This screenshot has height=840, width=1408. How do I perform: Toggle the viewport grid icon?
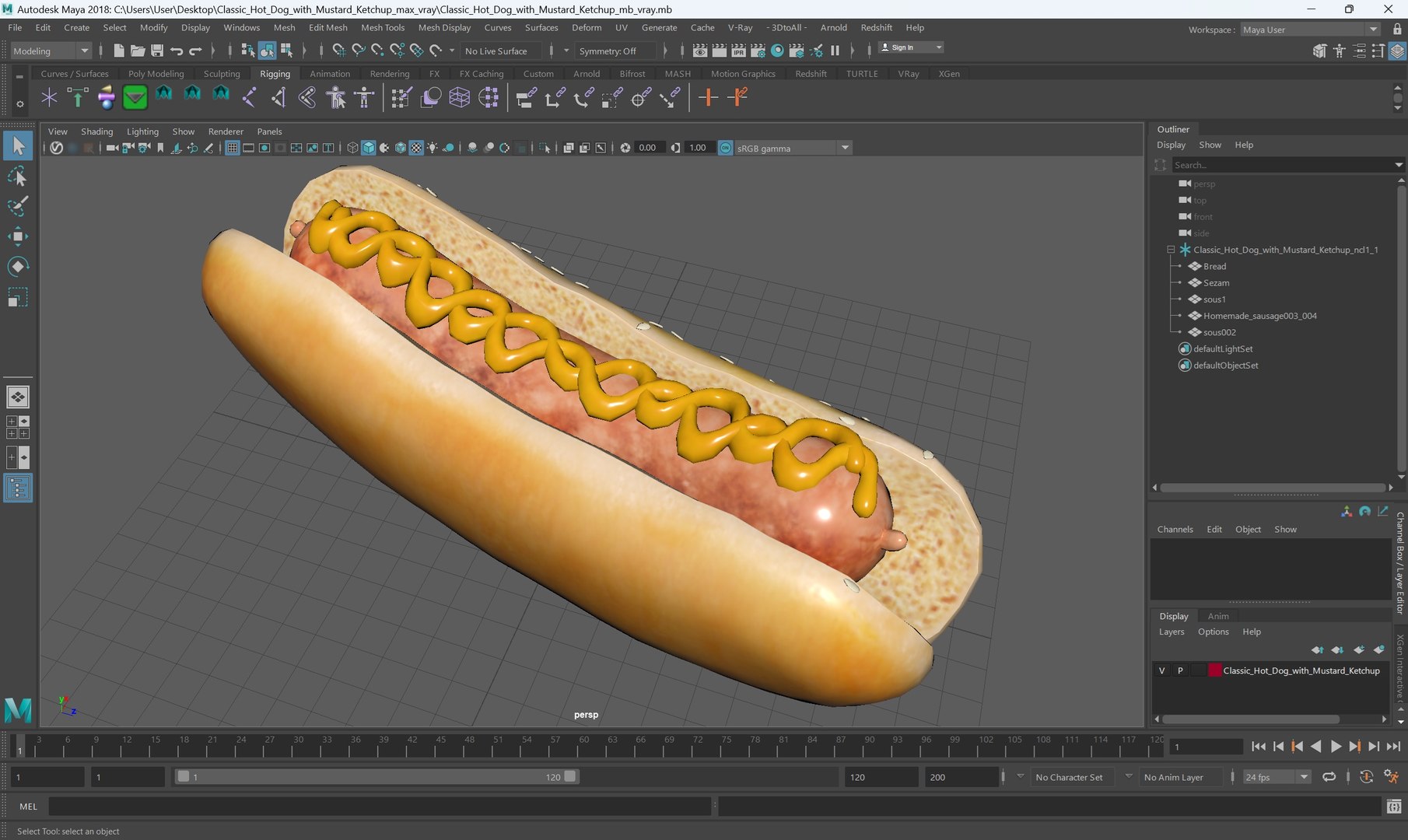232,148
